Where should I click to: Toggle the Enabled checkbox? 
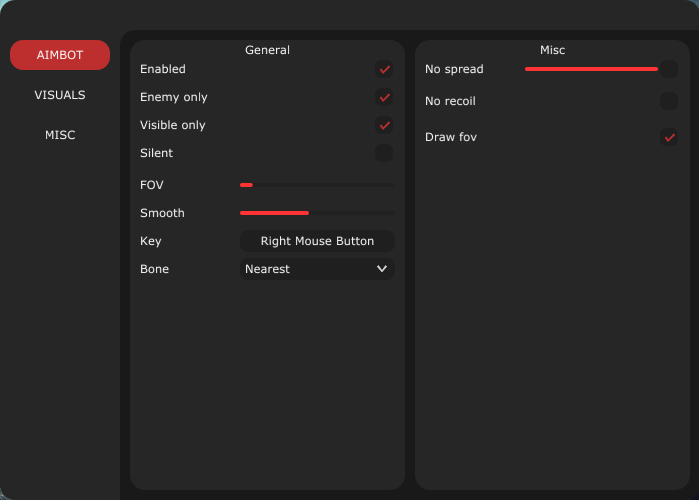(384, 69)
